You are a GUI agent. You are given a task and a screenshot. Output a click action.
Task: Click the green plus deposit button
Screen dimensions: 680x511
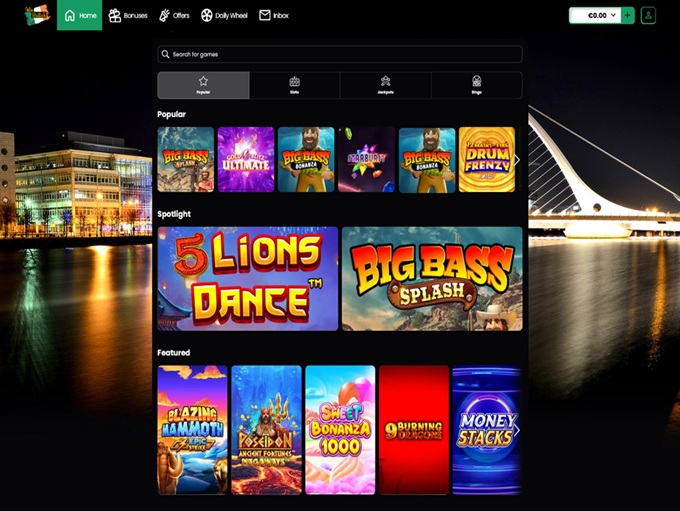627,15
